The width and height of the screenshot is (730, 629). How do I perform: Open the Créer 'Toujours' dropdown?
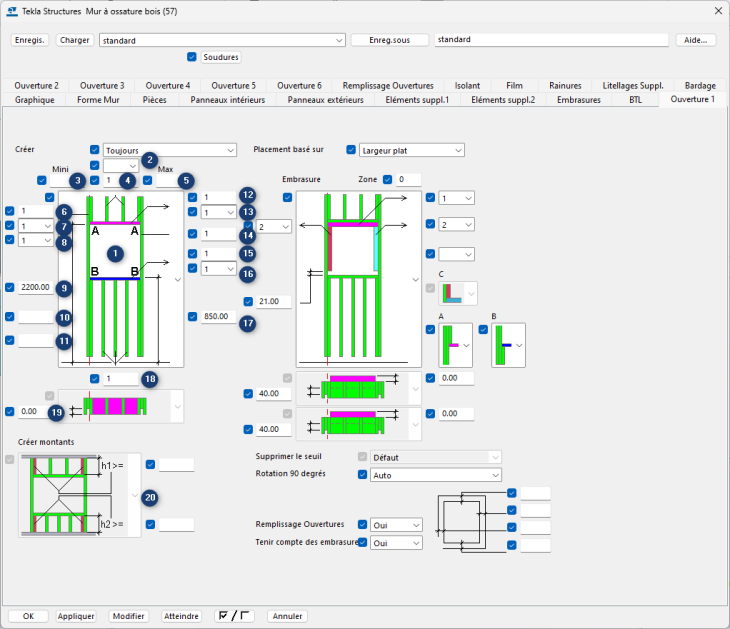coord(169,150)
